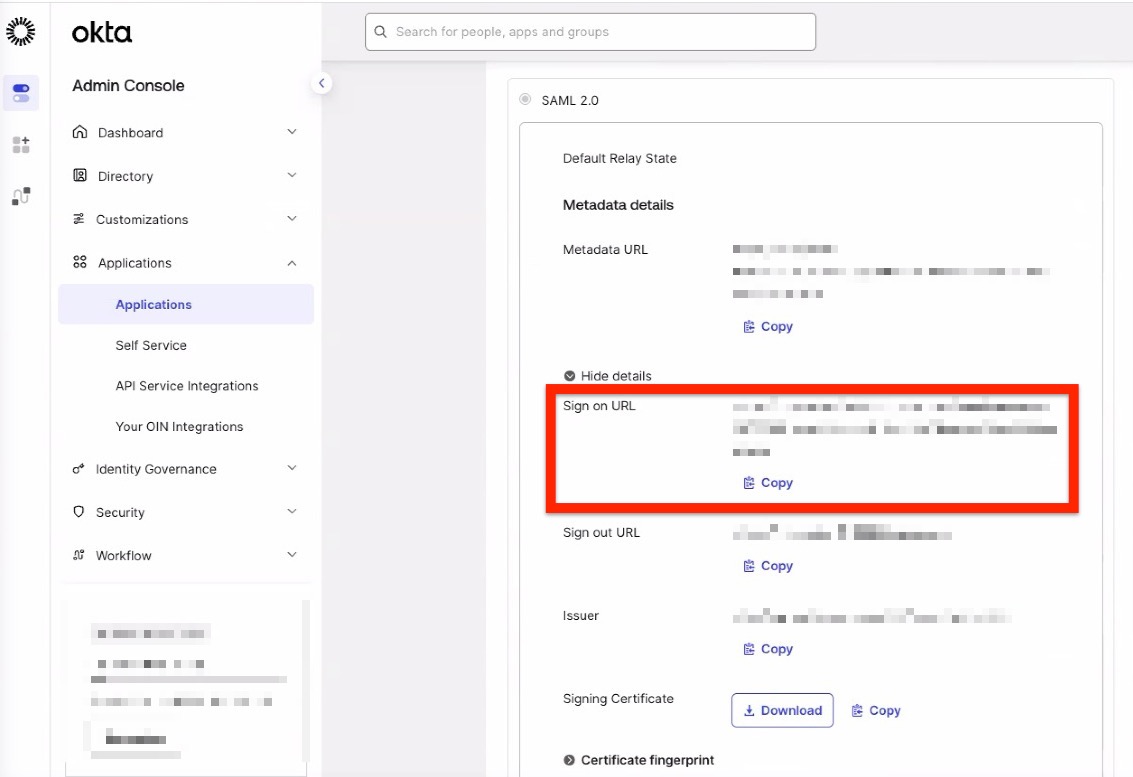Expand the Security menu chevron

[292, 511]
